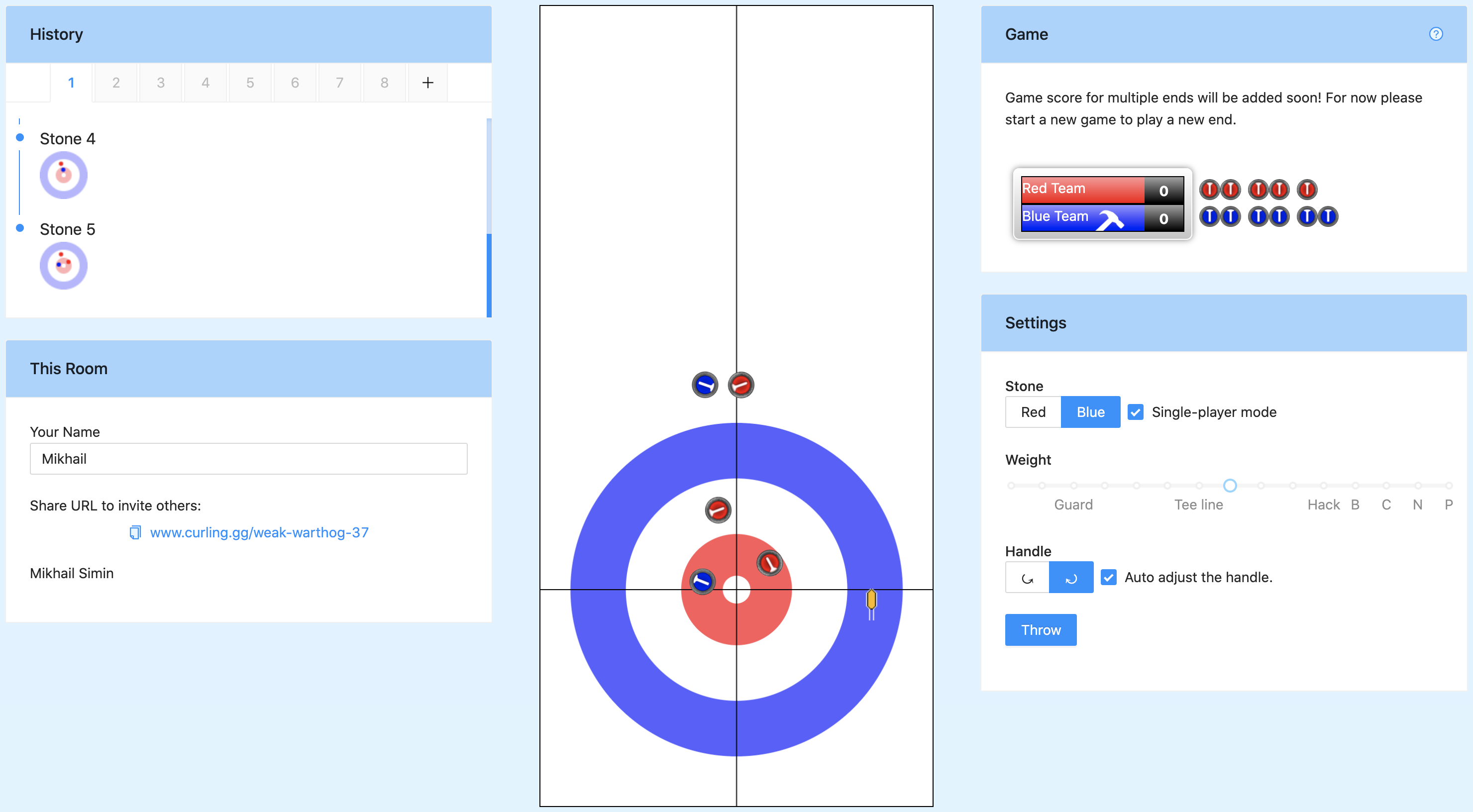This screenshot has width=1473, height=812.
Task: Open a new end using the plus tab
Action: coord(428,82)
